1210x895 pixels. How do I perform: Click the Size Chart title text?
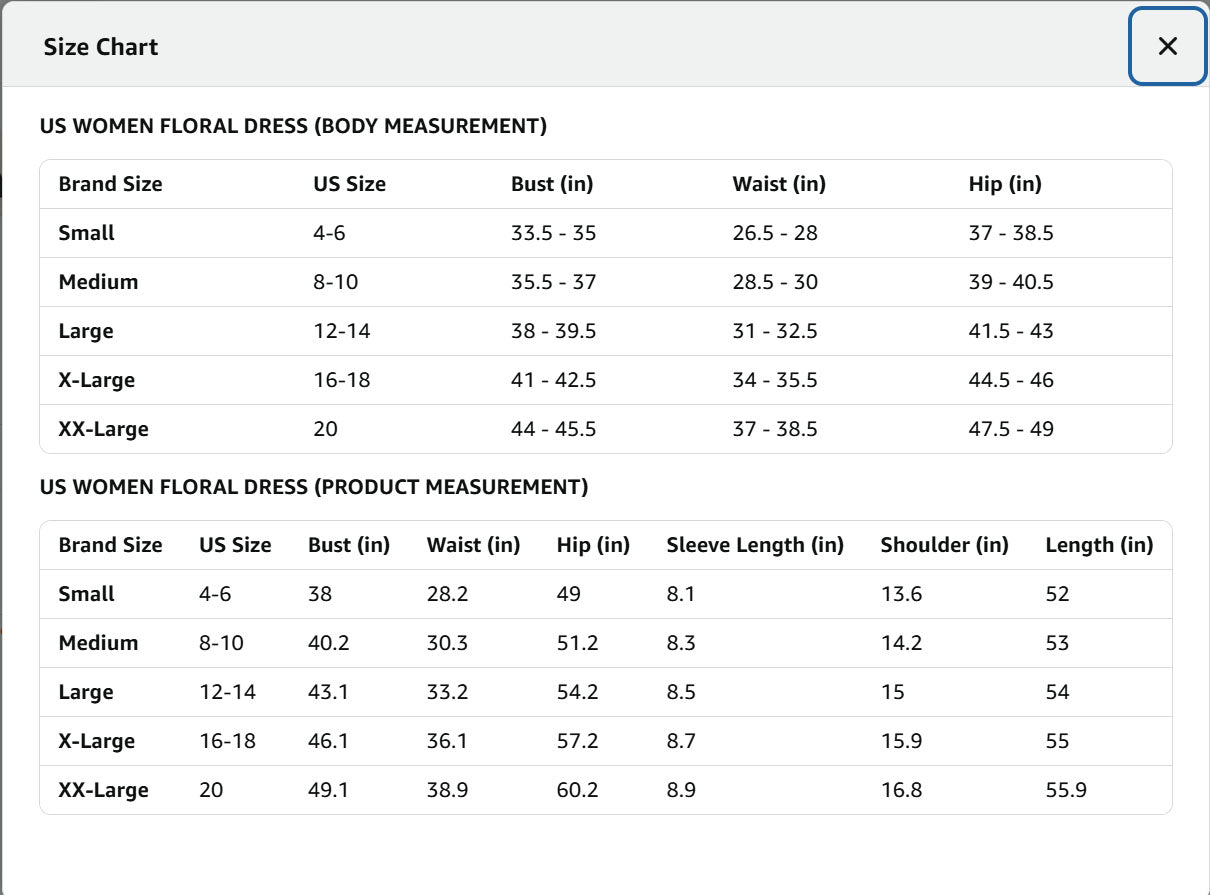tap(101, 47)
